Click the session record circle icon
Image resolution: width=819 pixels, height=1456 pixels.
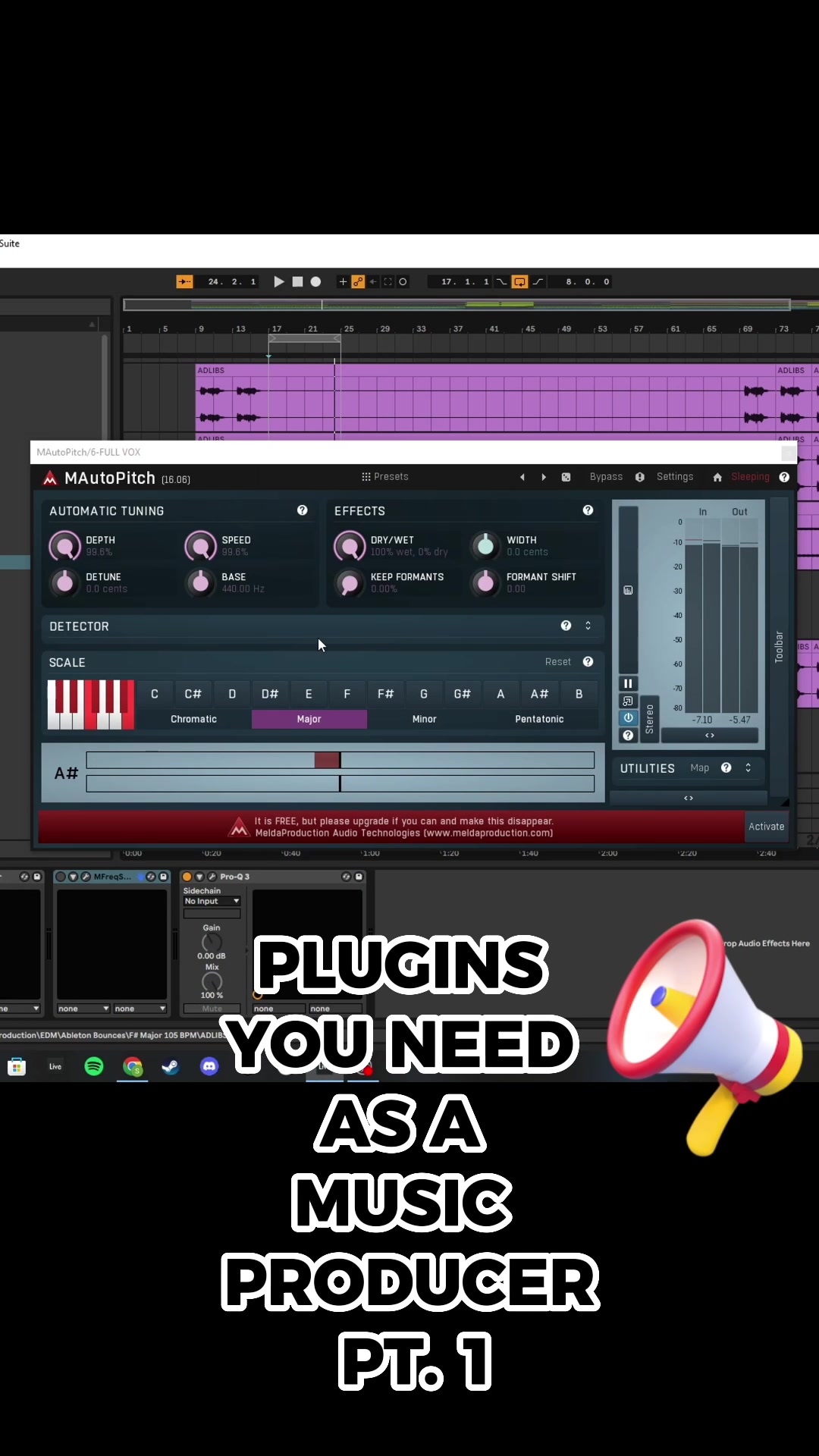(x=403, y=281)
